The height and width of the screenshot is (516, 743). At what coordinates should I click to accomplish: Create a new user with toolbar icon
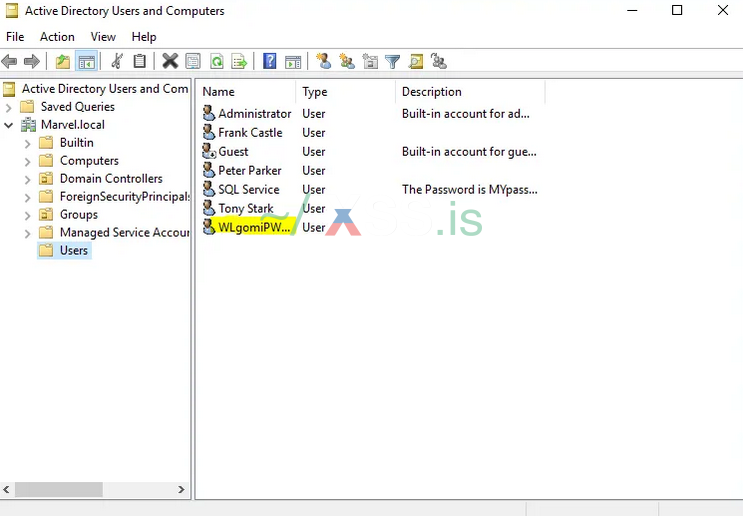(324, 61)
